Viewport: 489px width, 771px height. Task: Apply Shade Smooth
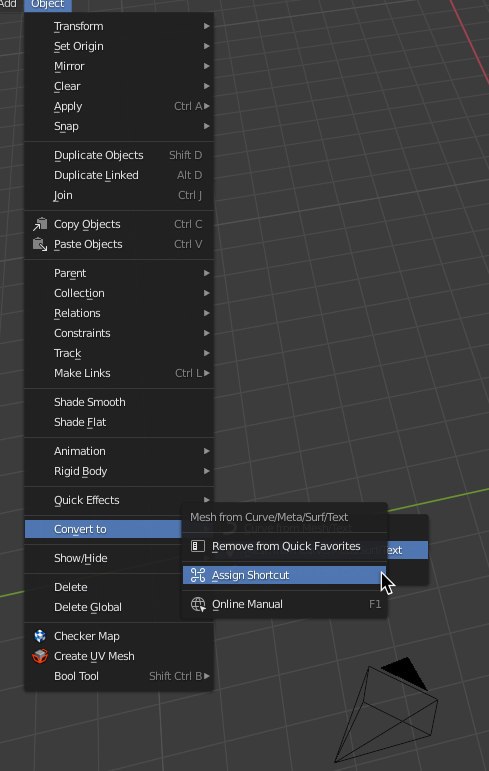tap(119, 402)
